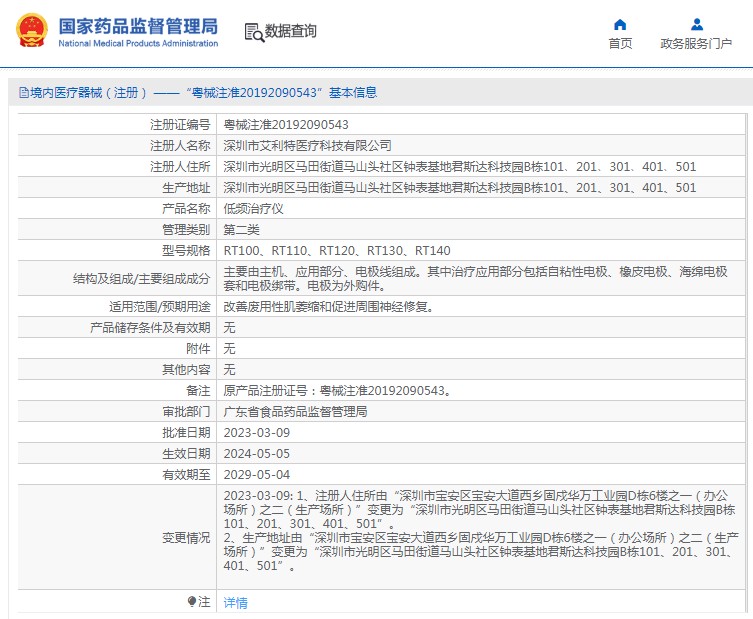
Task: Click 产品储存条件及有效期 value 无
Action: click(230, 328)
